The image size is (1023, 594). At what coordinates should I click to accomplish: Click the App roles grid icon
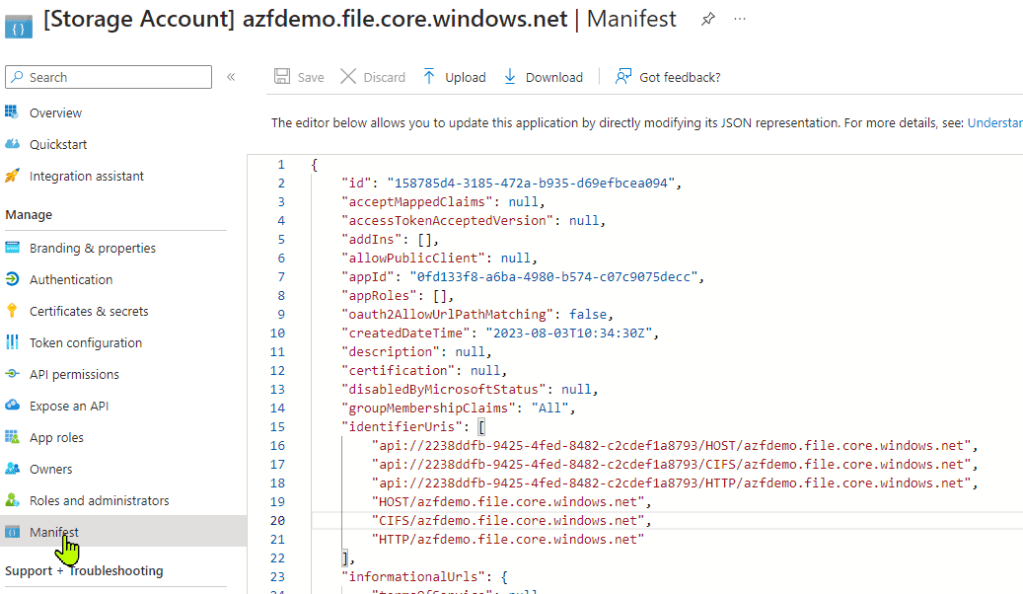pos(13,437)
